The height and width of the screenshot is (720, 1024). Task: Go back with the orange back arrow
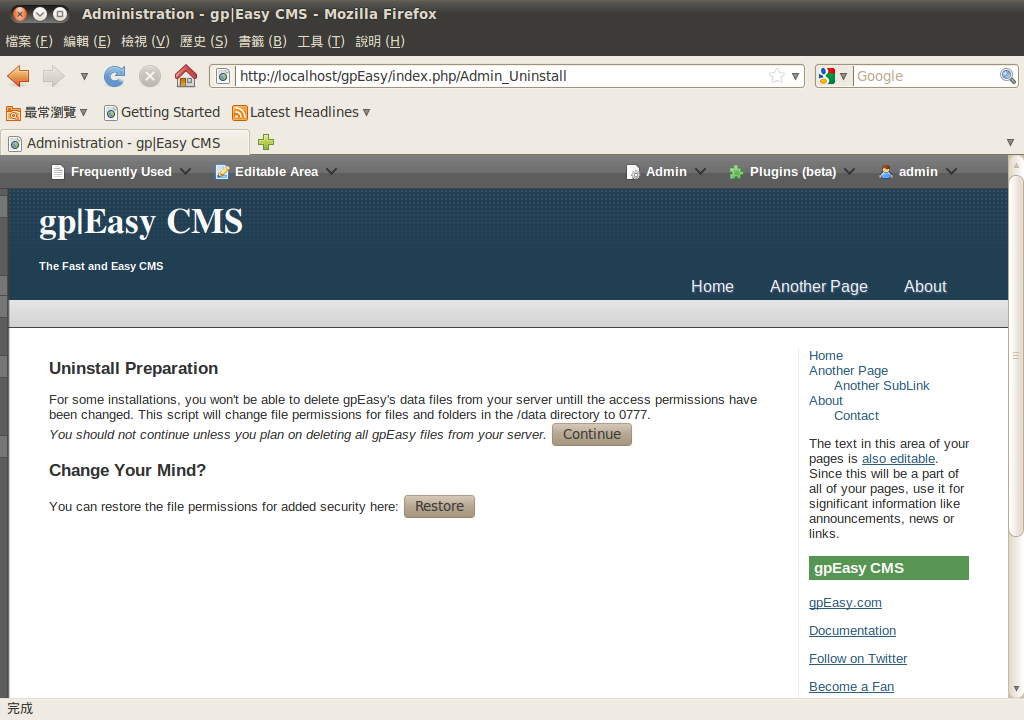[x=18, y=76]
